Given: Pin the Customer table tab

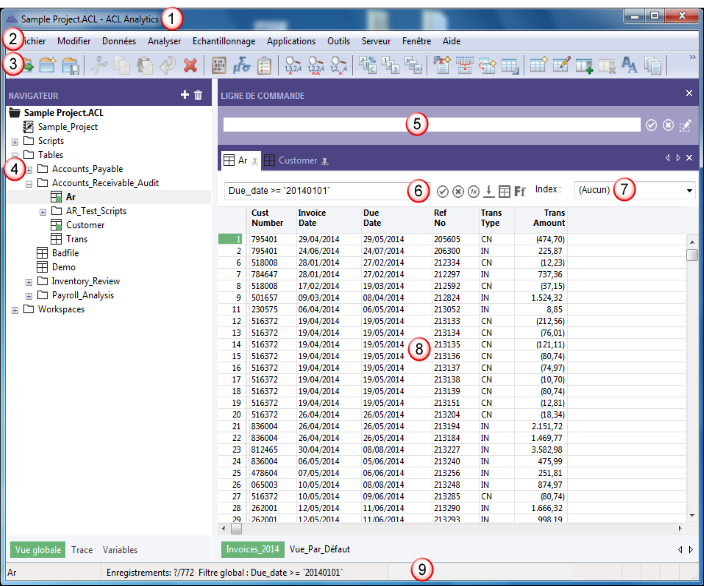Looking at the screenshot, I should [x=326, y=160].
